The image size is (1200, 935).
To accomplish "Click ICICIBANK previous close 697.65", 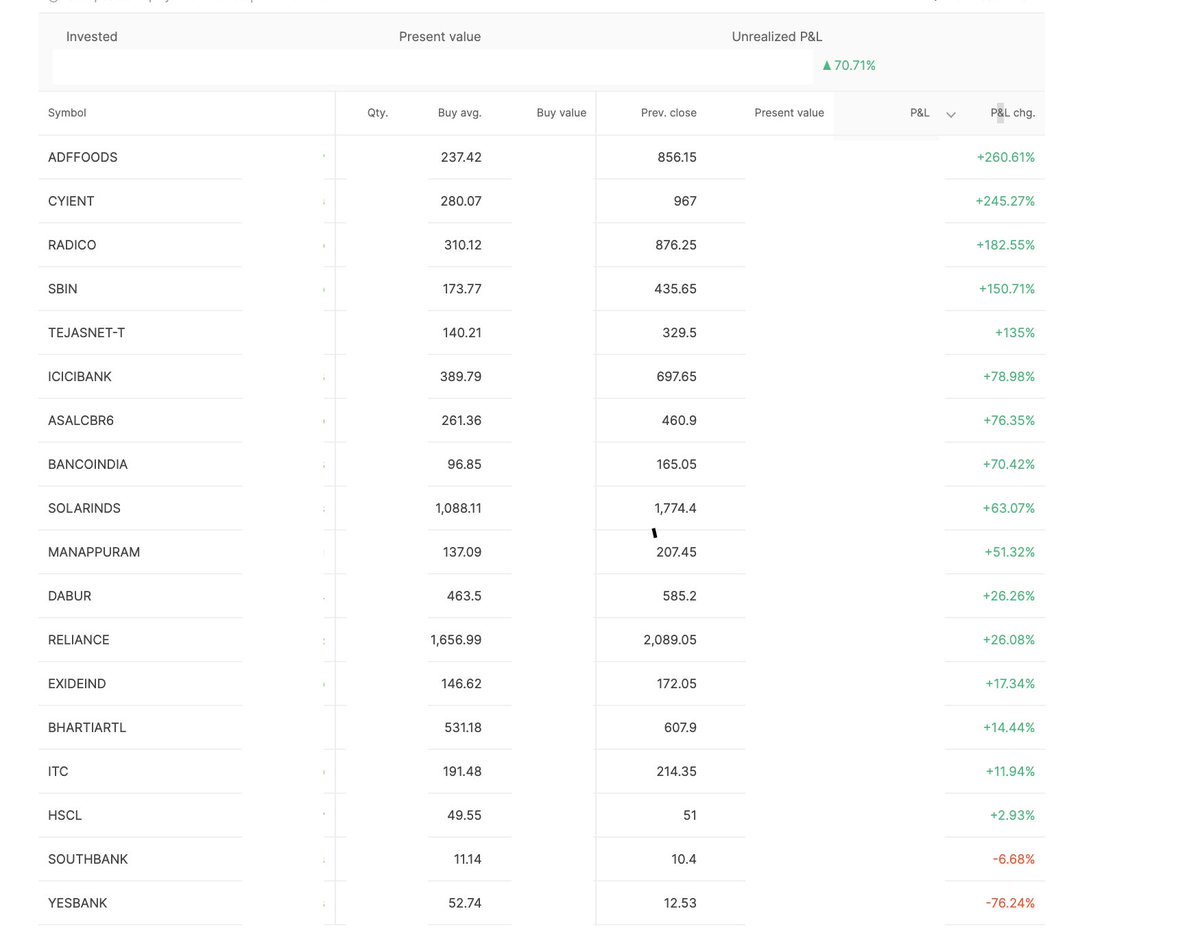I will (x=676, y=377).
